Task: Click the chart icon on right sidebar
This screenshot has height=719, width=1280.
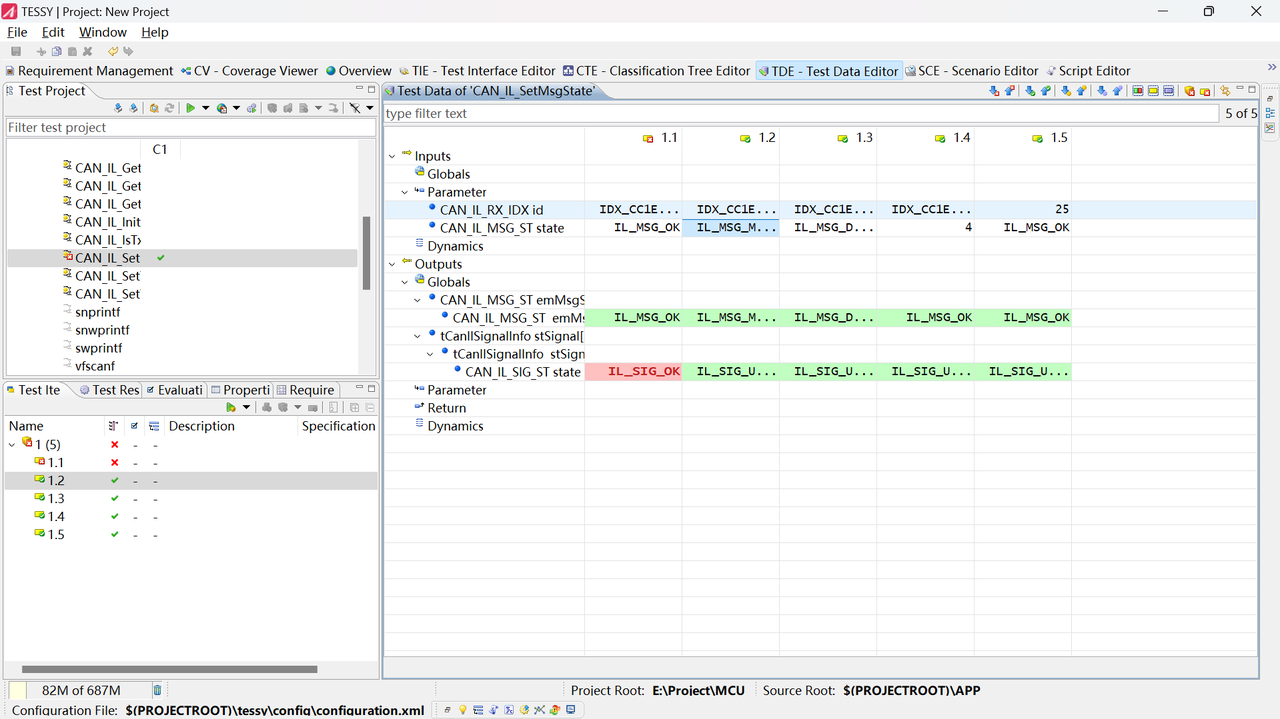Action: (1270, 128)
